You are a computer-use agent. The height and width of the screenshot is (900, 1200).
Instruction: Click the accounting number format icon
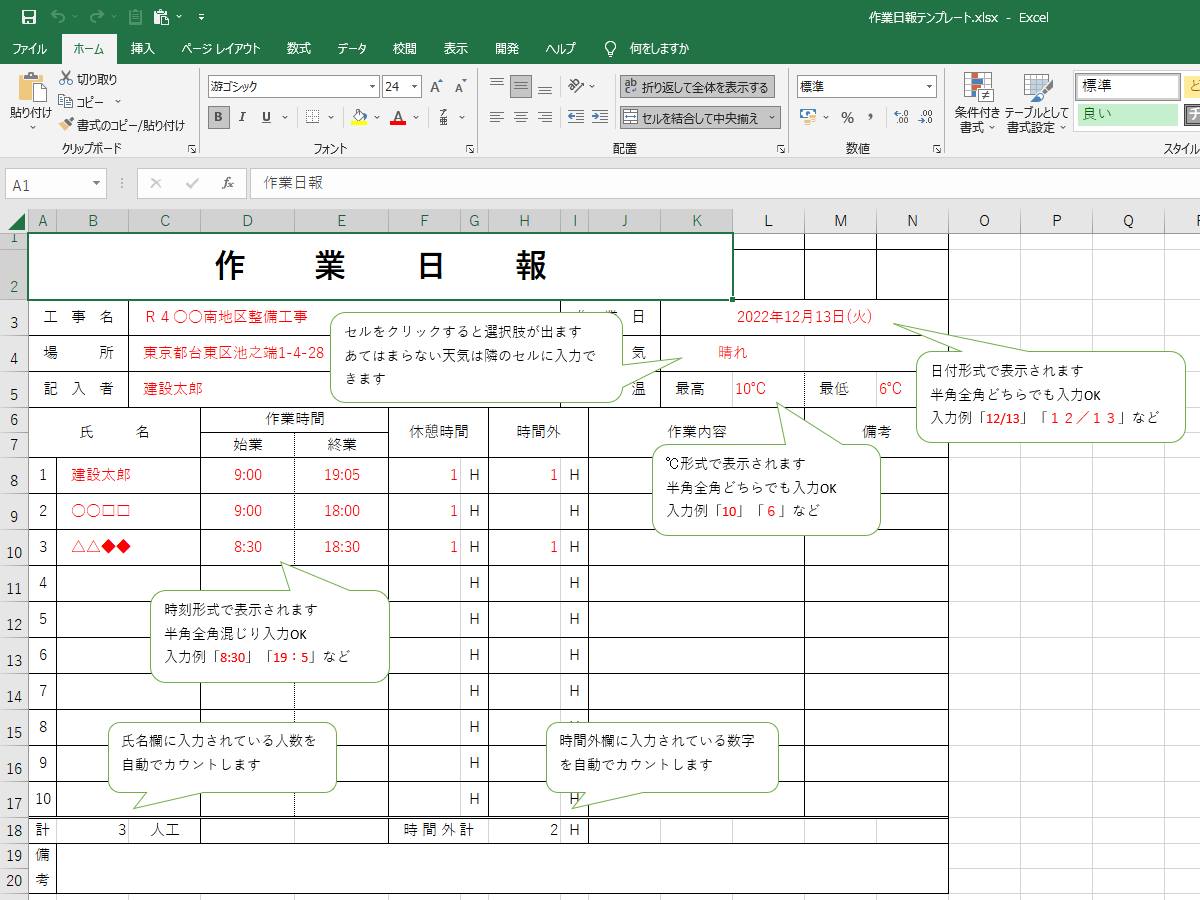(x=809, y=117)
